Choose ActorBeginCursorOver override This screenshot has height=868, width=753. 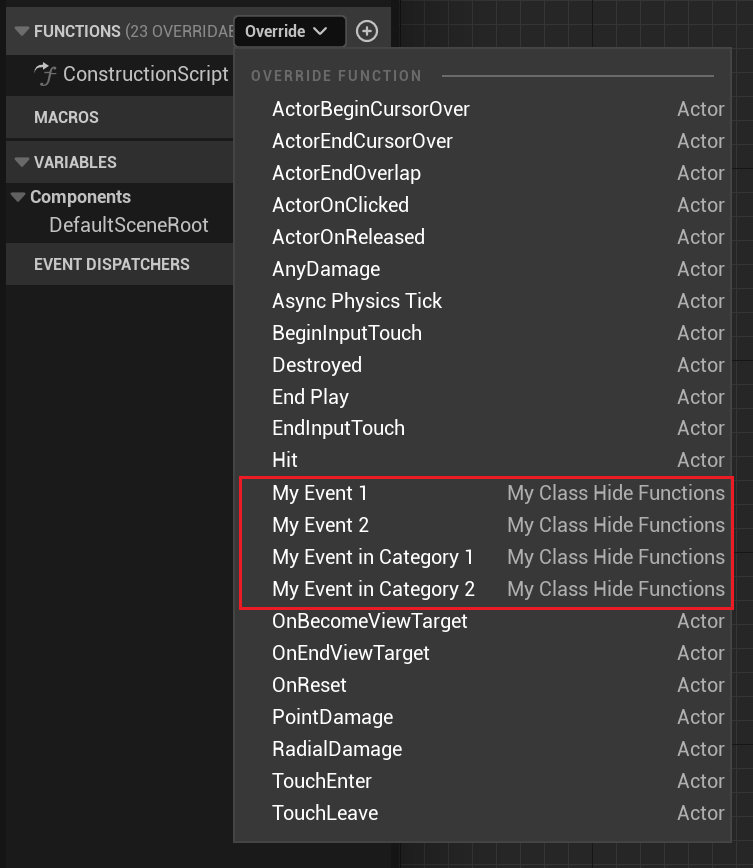pos(370,109)
